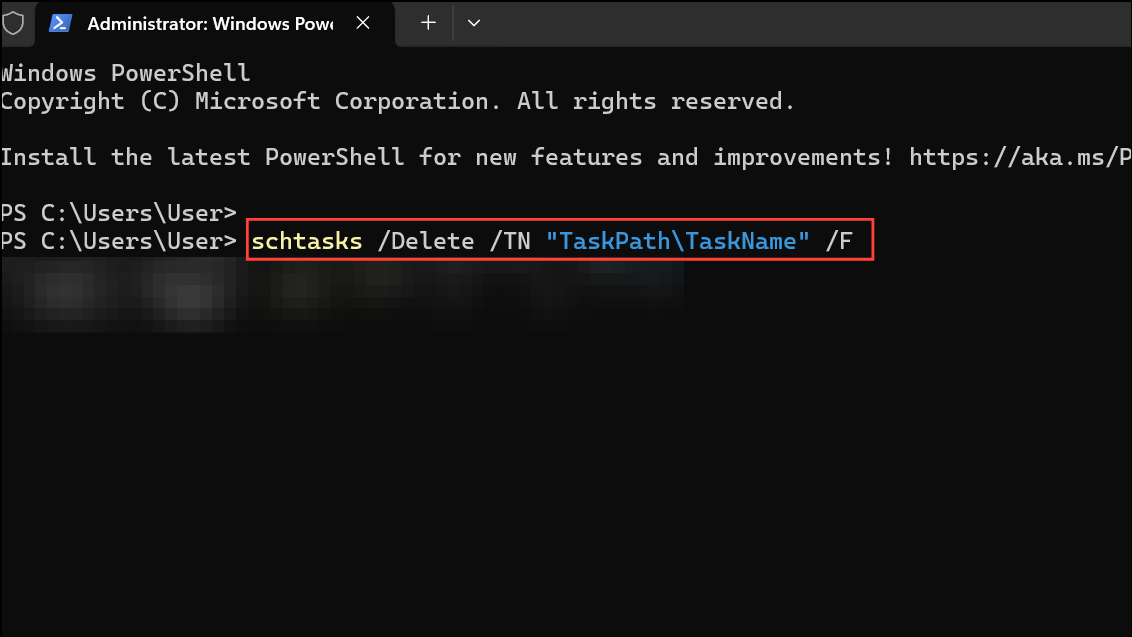Screen dimensions: 1132x637
Task: Click the admin shield icon at top left
Action: (x=14, y=22)
